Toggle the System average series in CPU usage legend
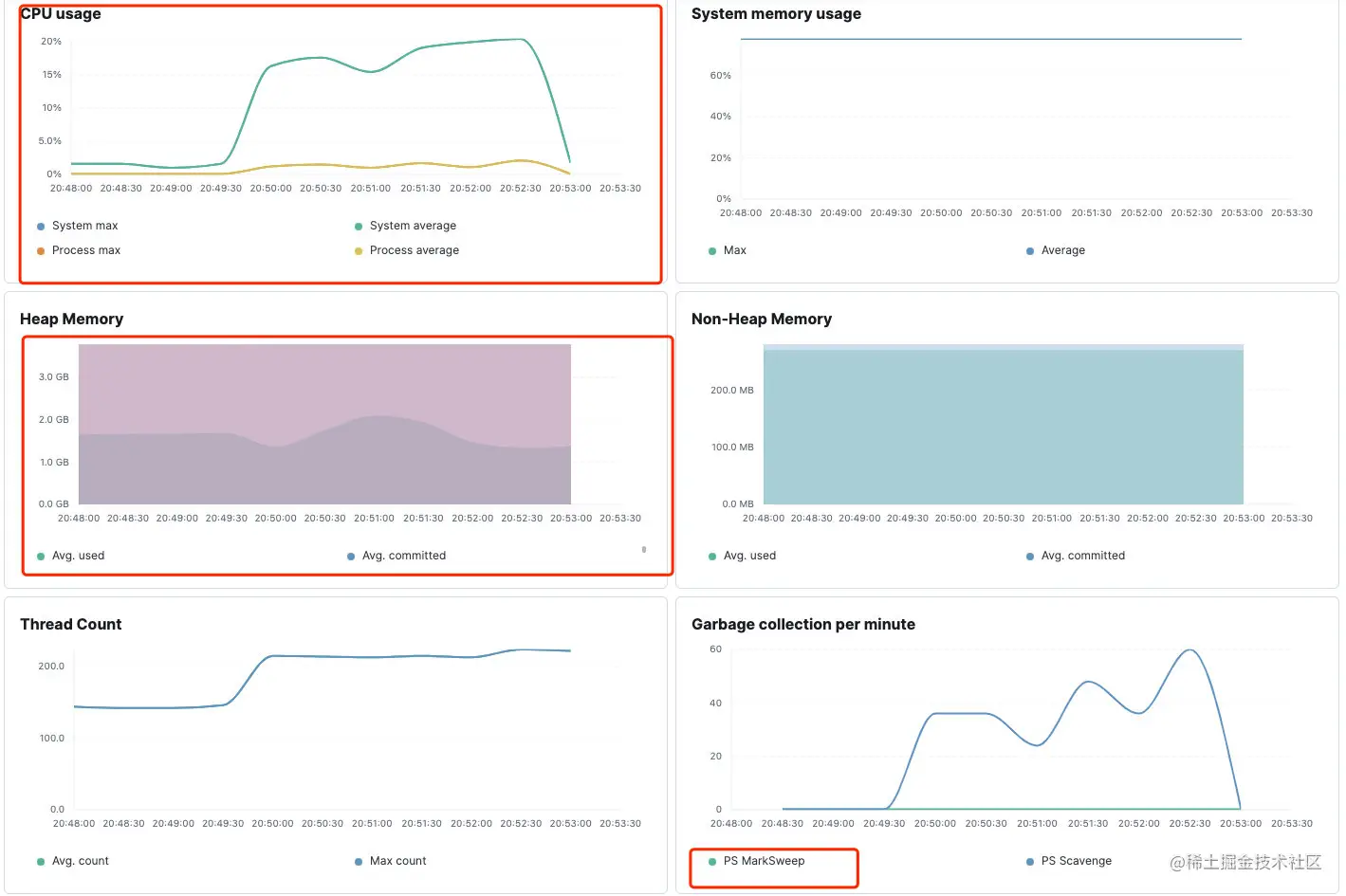This screenshot has height=896, width=1346. click(x=405, y=226)
